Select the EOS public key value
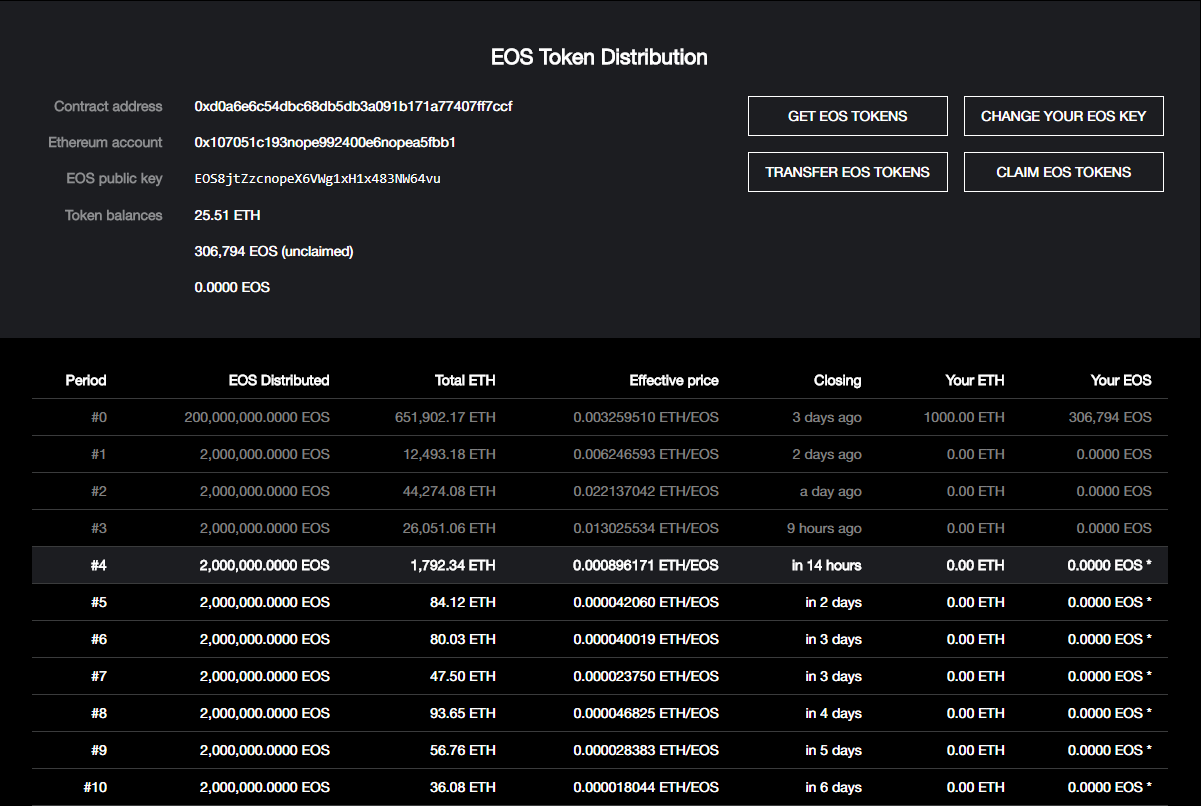 [317, 179]
